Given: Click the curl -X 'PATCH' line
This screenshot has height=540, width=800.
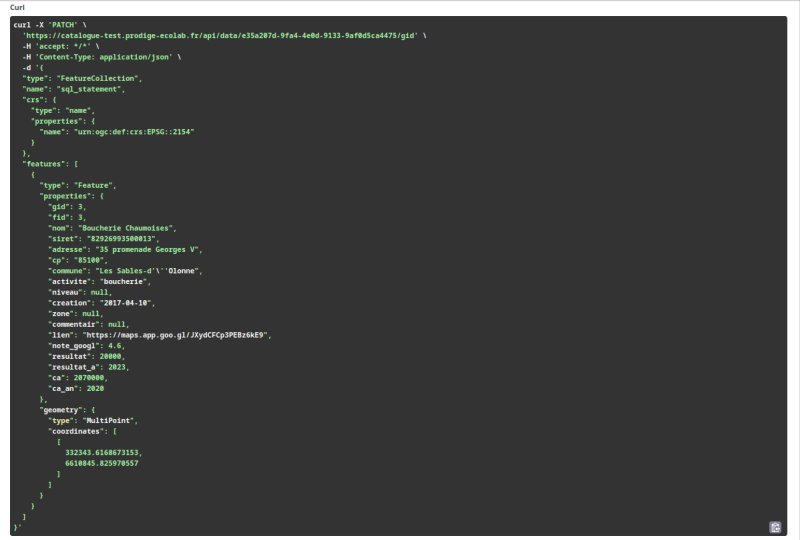Looking at the screenshot, I should coord(57,24).
